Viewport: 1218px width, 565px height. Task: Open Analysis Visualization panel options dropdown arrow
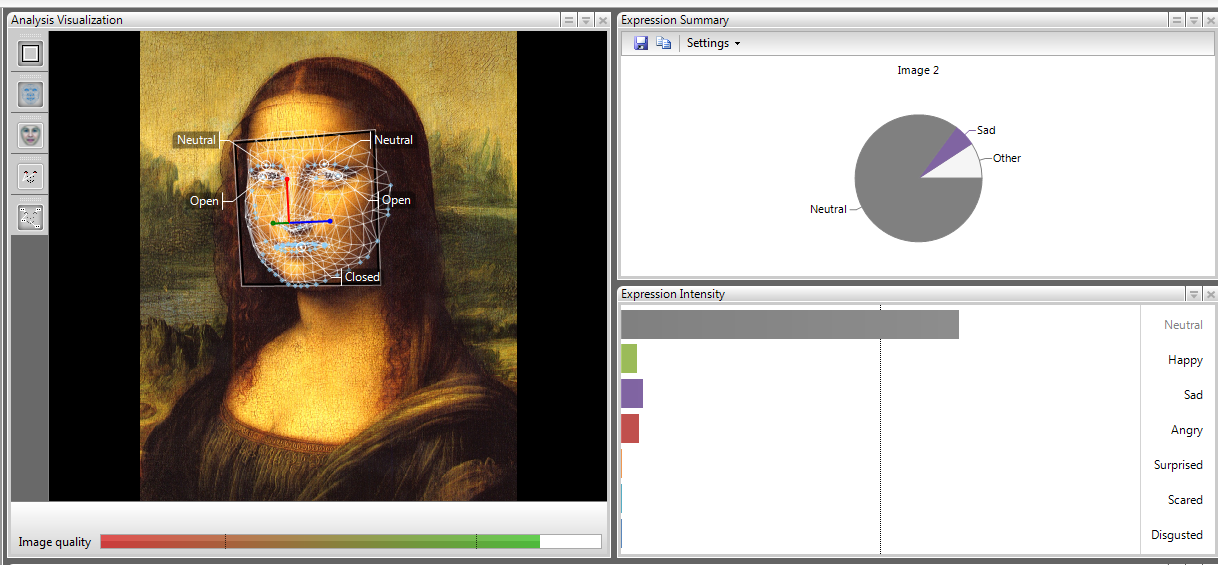pos(586,20)
